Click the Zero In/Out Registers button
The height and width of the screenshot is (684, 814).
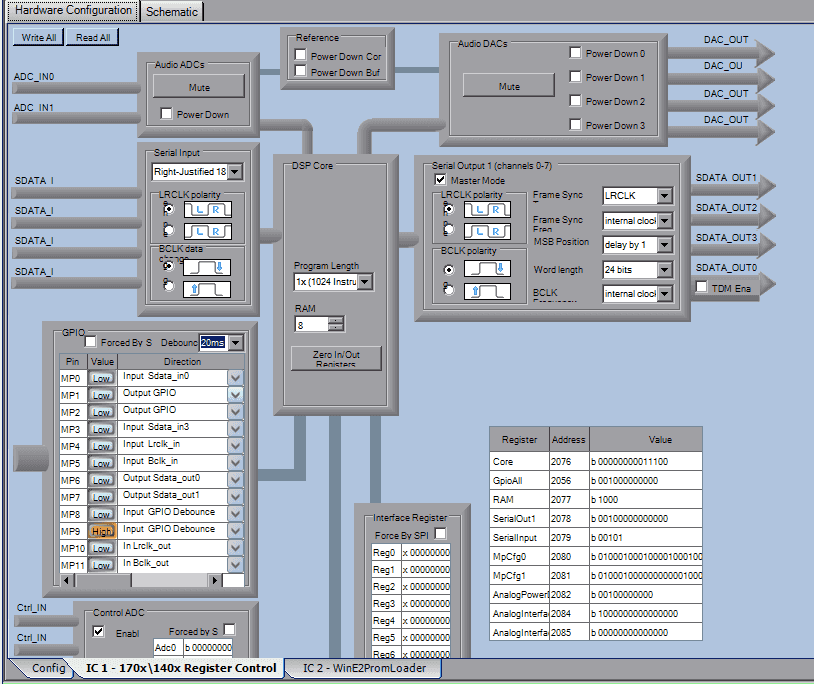click(x=336, y=359)
